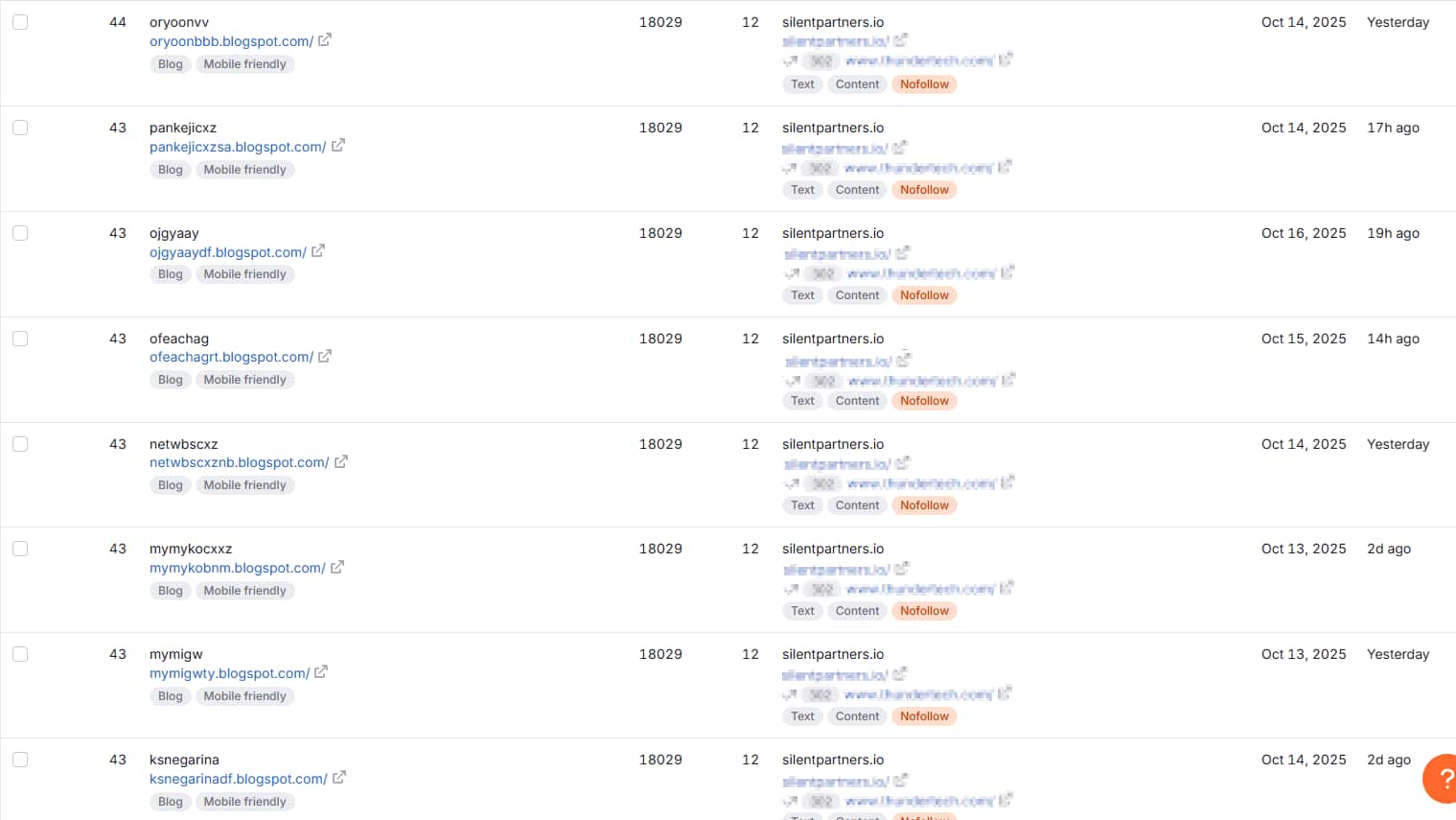Image resolution: width=1456 pixels, height=820 pixels.
Task: Select the checkbox for the oryoonvv row
Action: coord(21,21)
